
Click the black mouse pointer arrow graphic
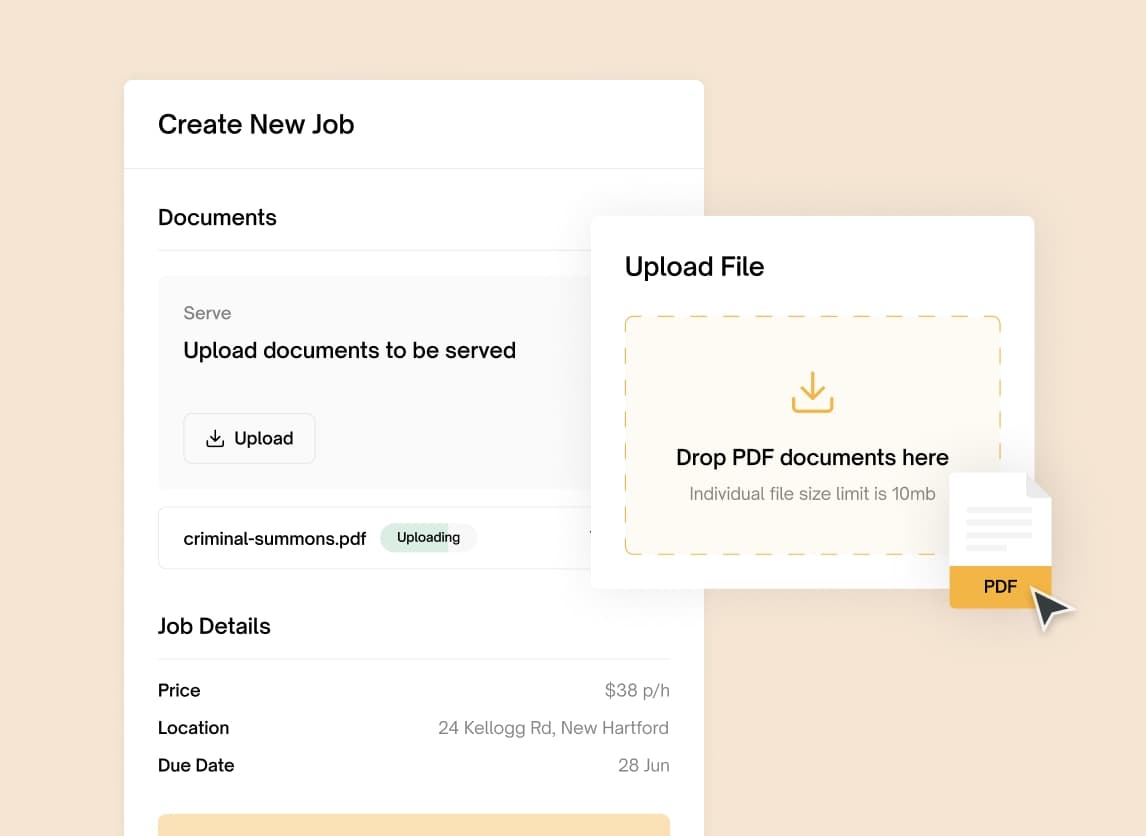point(1050,608)
